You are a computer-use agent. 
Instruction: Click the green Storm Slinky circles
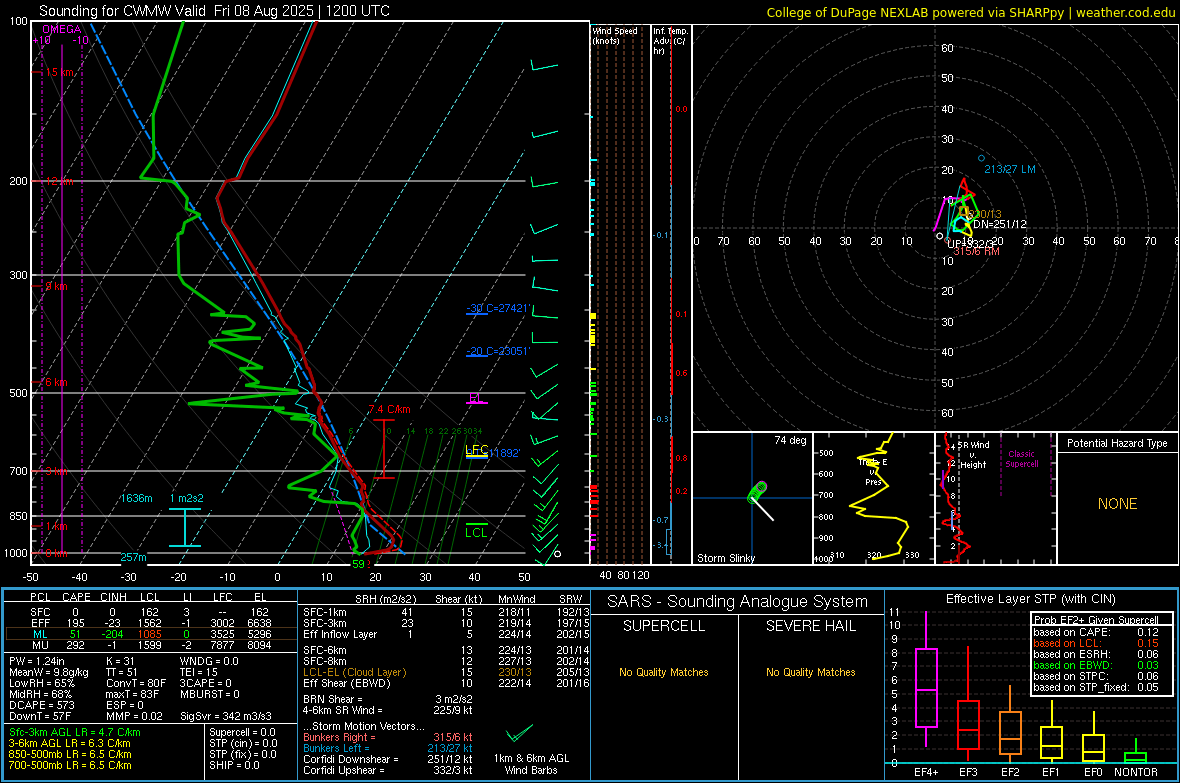[756, 492]
